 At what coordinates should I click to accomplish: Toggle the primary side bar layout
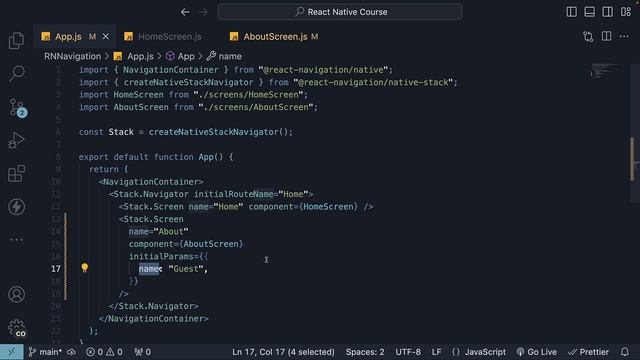coord(571,12)
